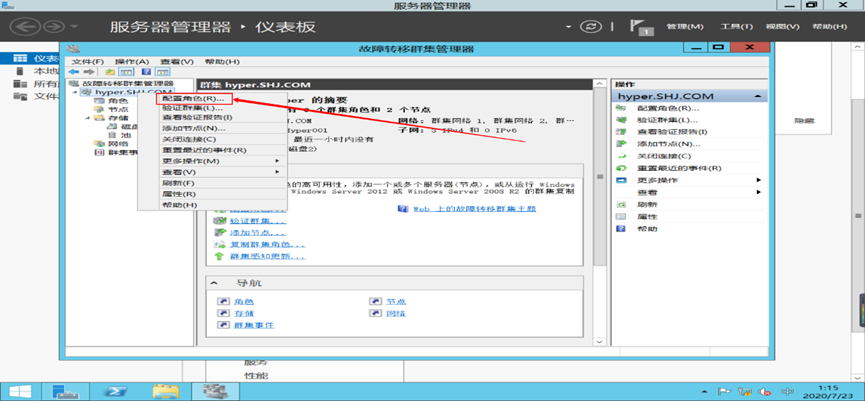865x401 pixels.
Task: Click the 群集事件 link under 导航
Action: [254, 325]
